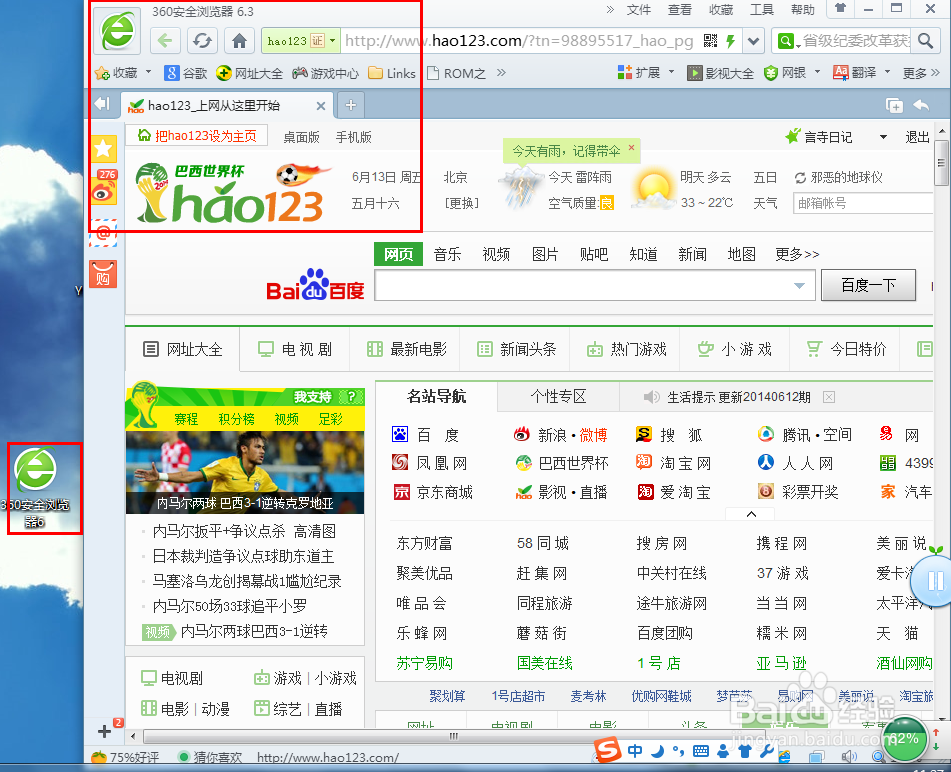Pause using the floating pause button
Screen dimensions: 951x772
[935, 581]
